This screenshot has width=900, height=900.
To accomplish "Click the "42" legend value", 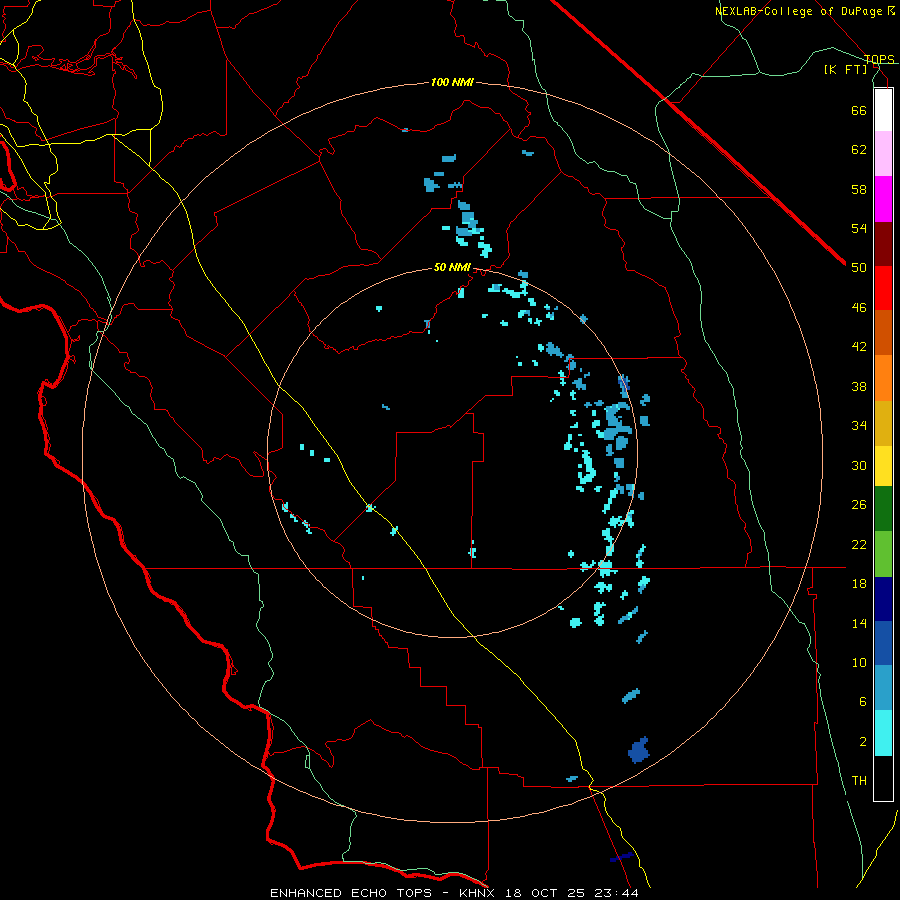I will click(859, 347).
